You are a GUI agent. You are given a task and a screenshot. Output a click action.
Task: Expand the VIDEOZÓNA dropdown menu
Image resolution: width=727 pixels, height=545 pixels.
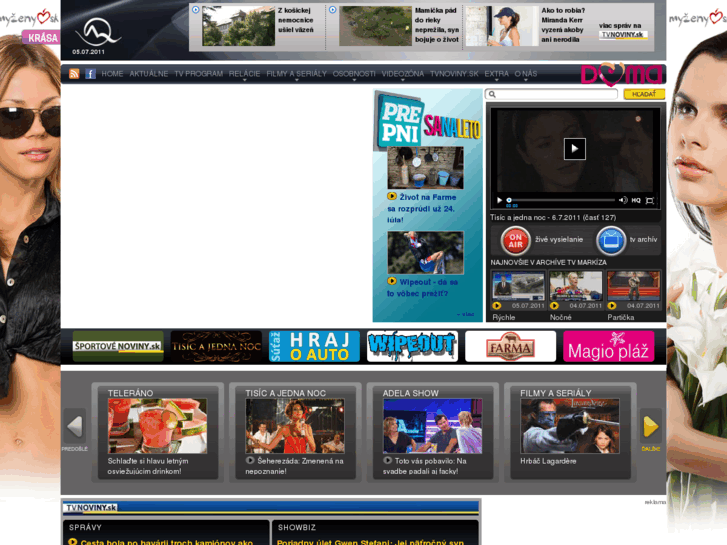tap(402, 74)
